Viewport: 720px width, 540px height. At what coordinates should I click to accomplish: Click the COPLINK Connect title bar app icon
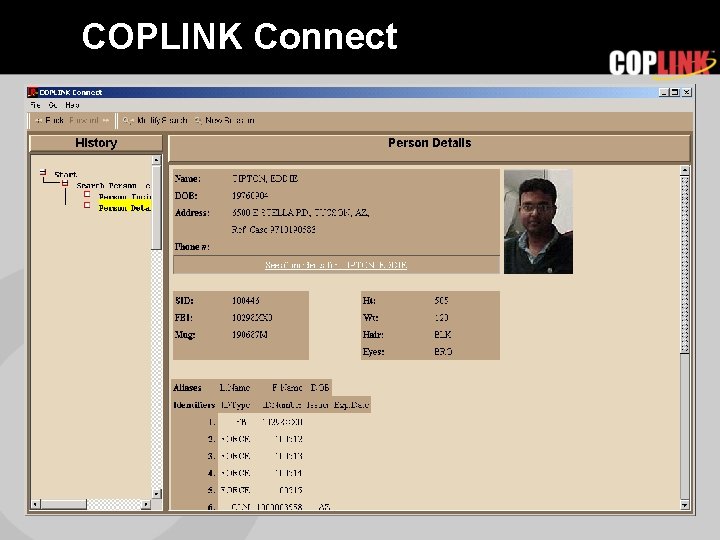(x=33, y=92)
